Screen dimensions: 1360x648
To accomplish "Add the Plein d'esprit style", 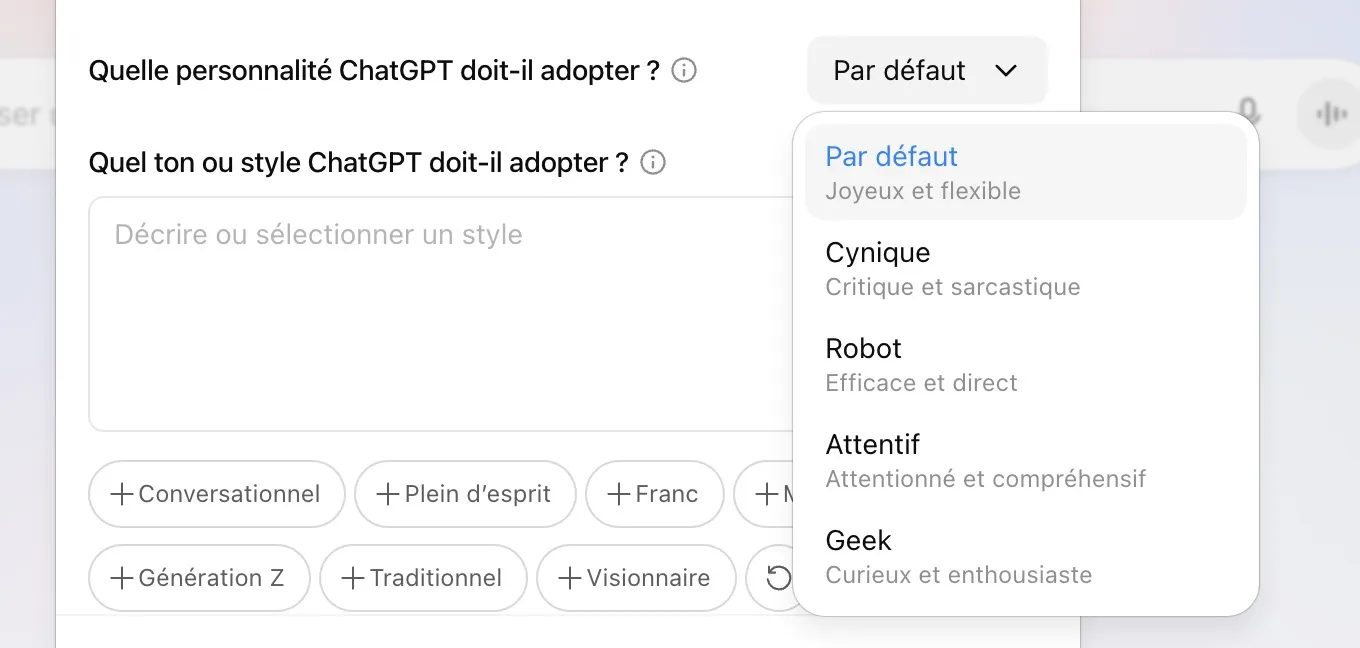I will point(390,494).
